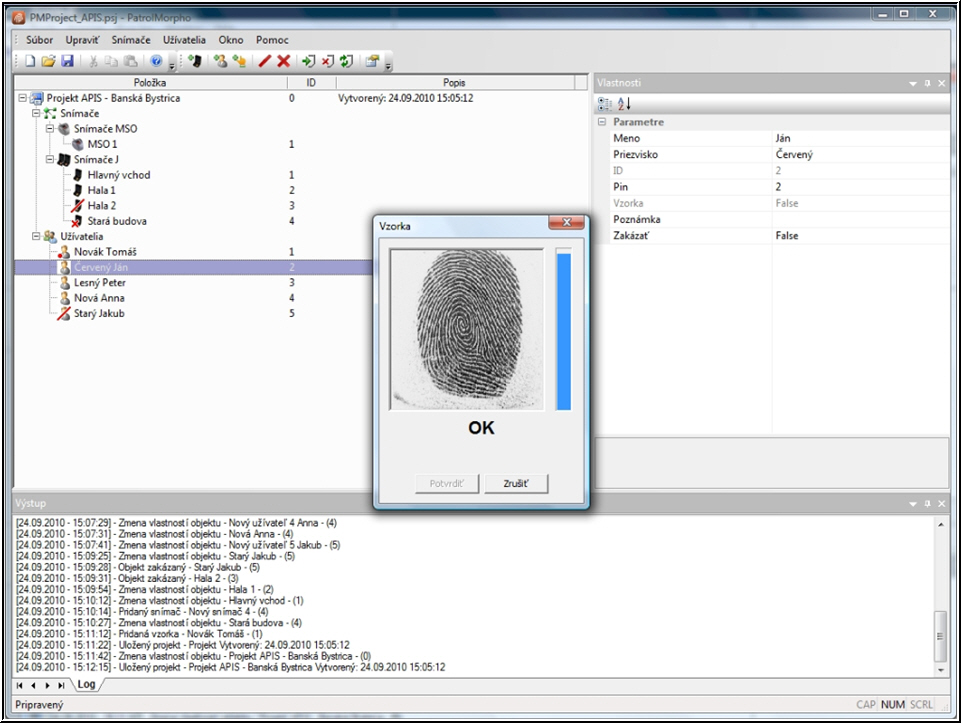961x723 pixels.
Task: Select user Lesný Peter in the tree
Action: pos(99,283)
